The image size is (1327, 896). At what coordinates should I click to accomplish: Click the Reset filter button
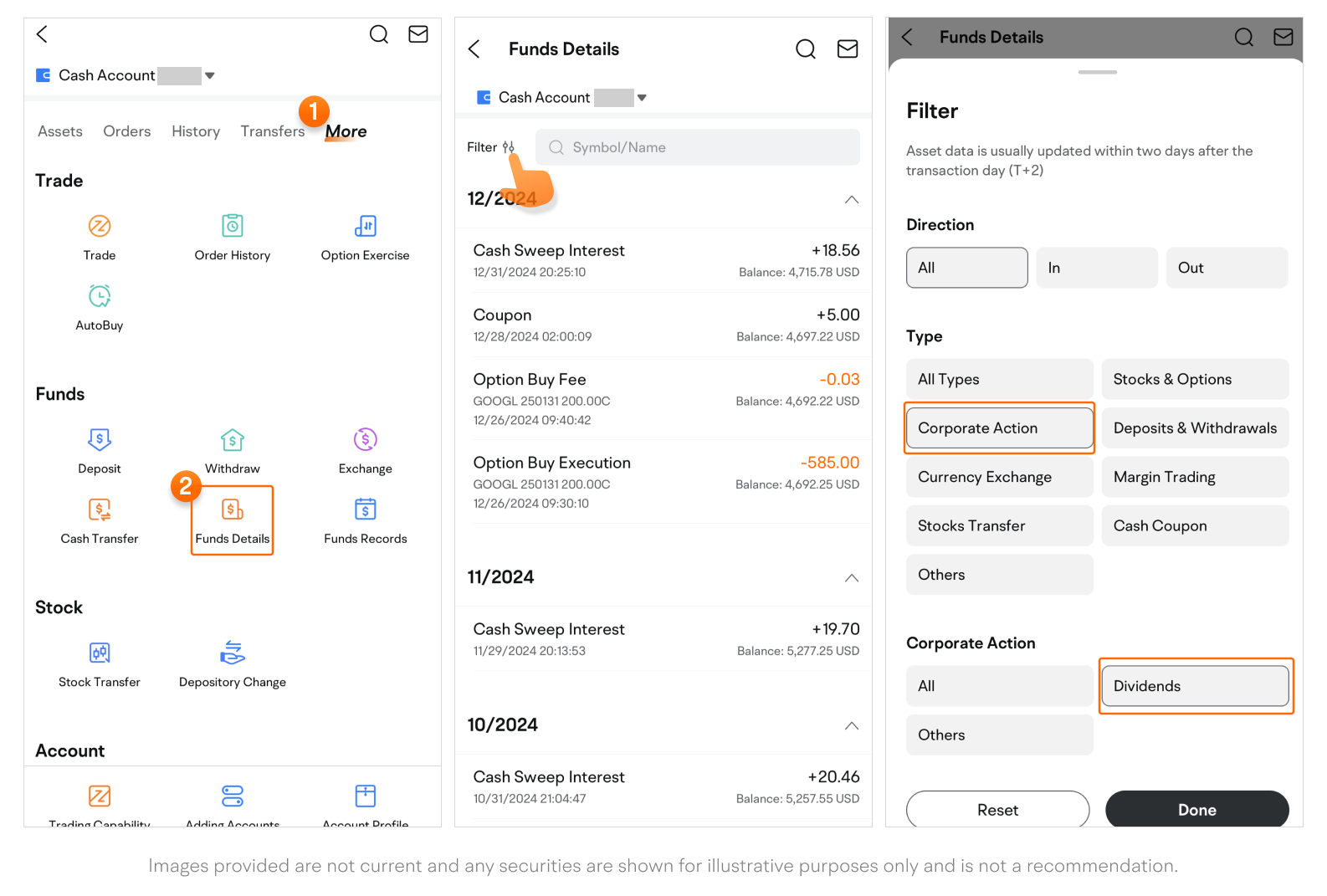(x=997, y=810)
